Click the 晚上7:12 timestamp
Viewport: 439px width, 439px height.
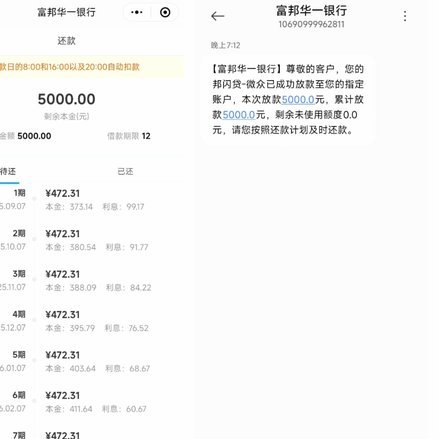225,45
